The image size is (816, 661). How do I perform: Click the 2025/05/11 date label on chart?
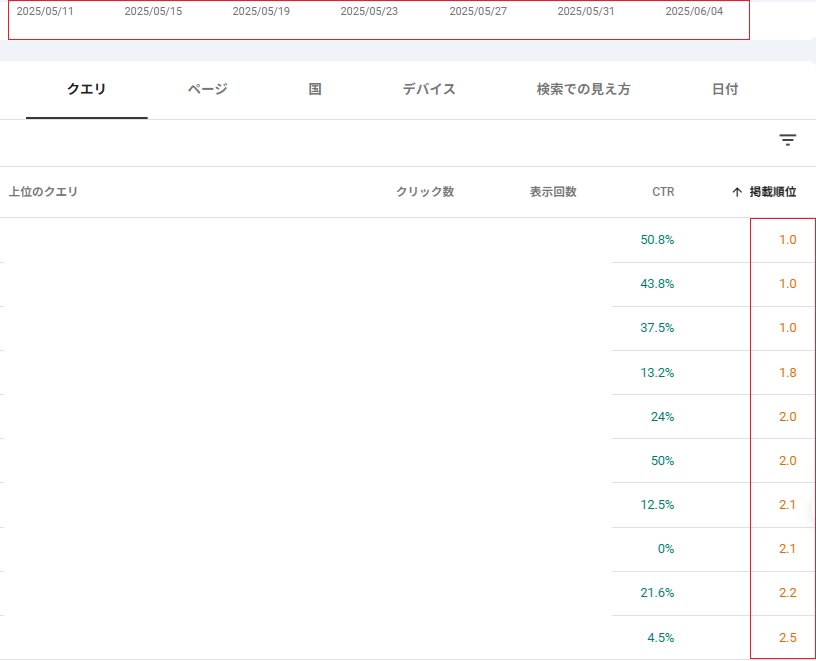pyautogui.click(x=45, y=11)
